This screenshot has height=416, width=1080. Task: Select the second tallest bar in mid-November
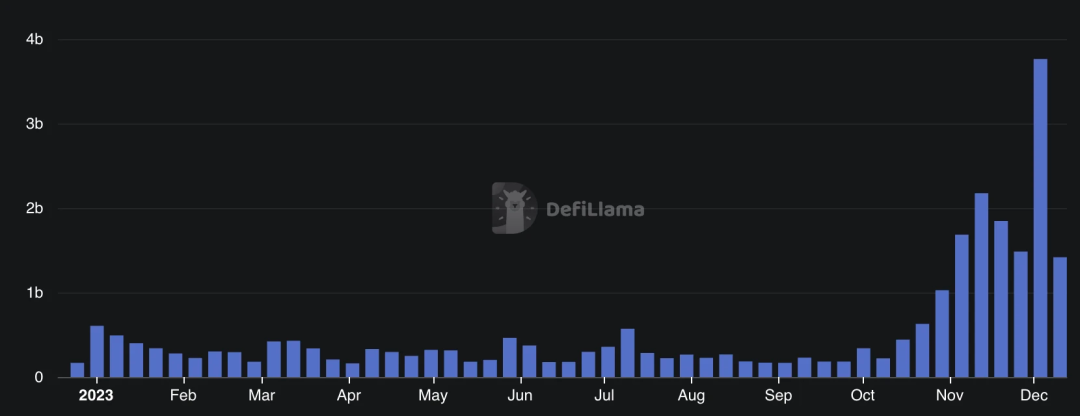pos(982,285)
